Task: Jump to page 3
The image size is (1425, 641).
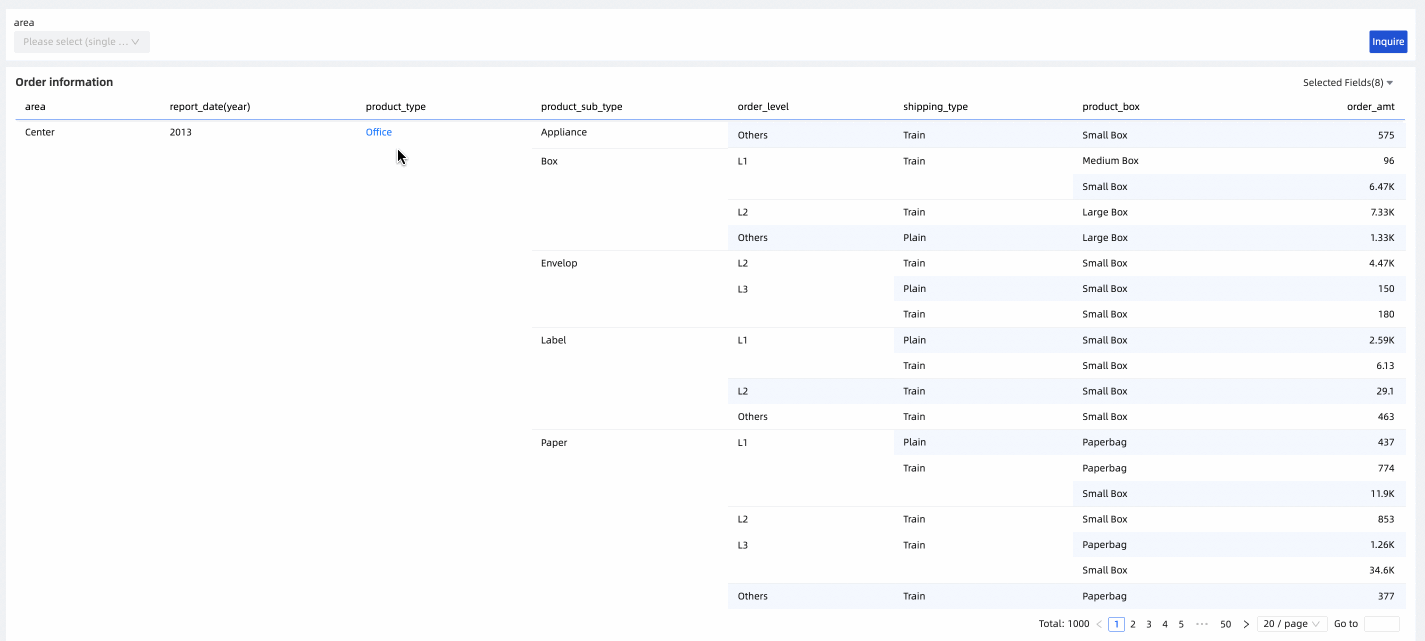Action: click(1149, 624)
